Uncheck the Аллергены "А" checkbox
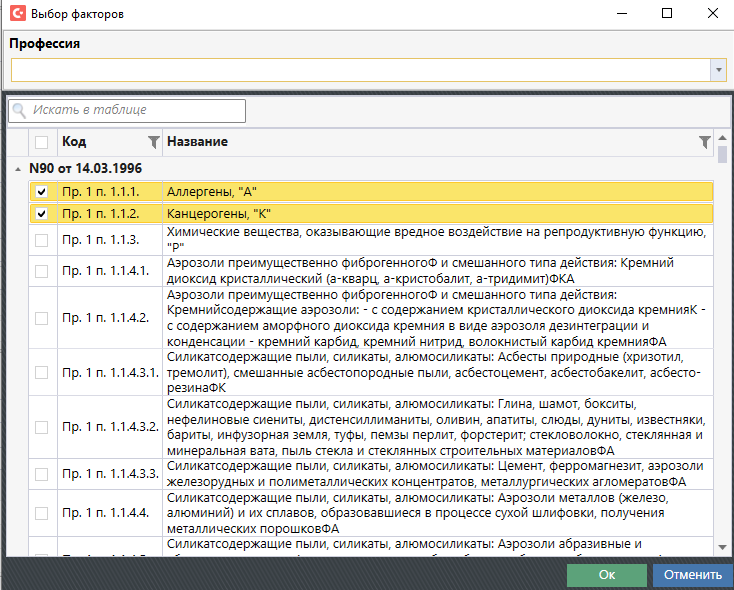This screenshot has width=734, height=590. [41, 192]
